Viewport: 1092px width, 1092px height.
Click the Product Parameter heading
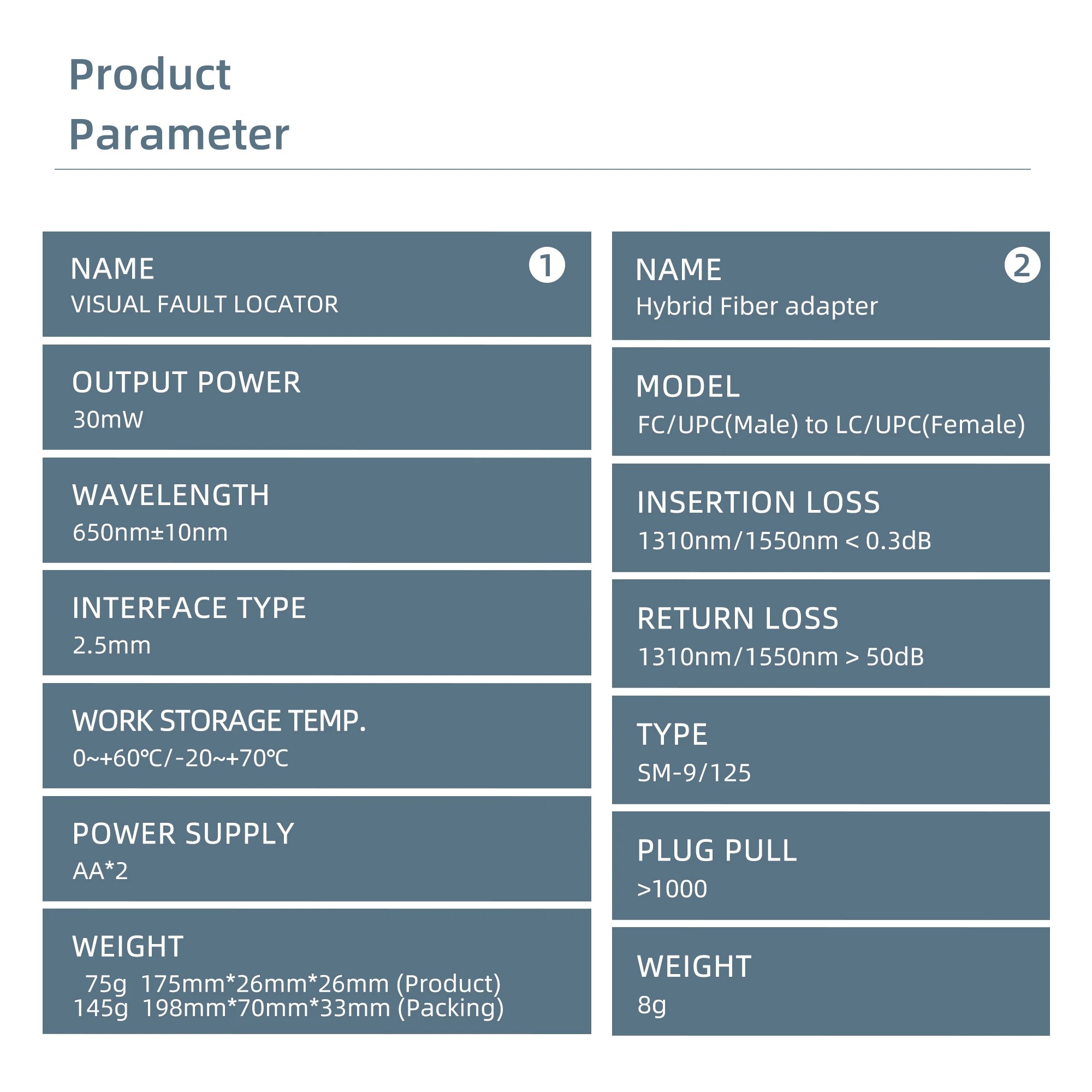pyautogui.click(x=179, y=105)
